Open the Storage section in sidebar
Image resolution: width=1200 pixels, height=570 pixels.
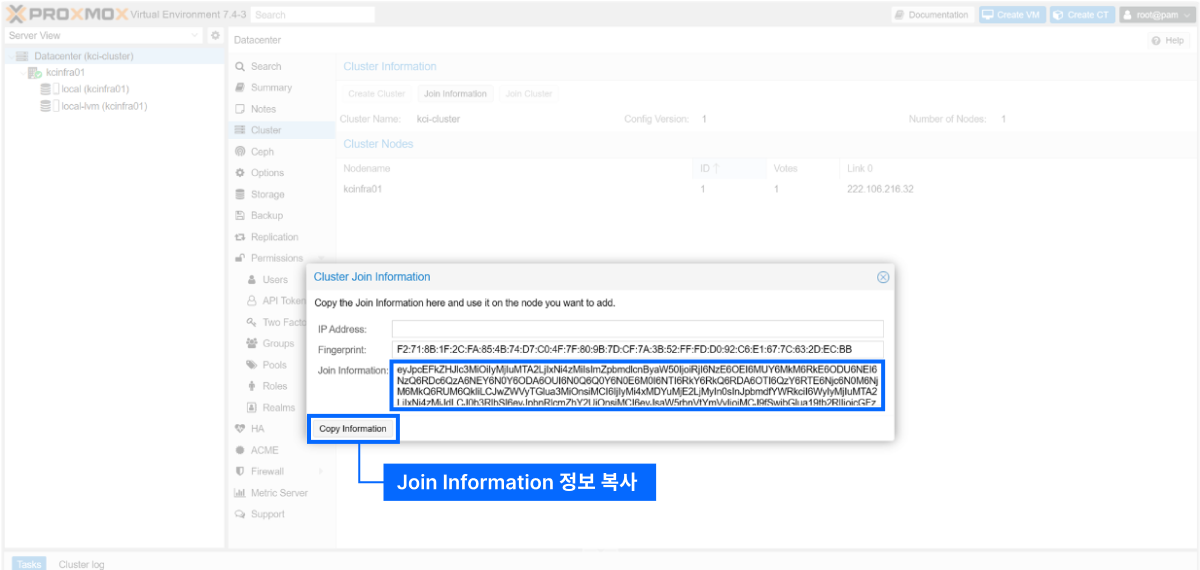[x=267, y=194]
